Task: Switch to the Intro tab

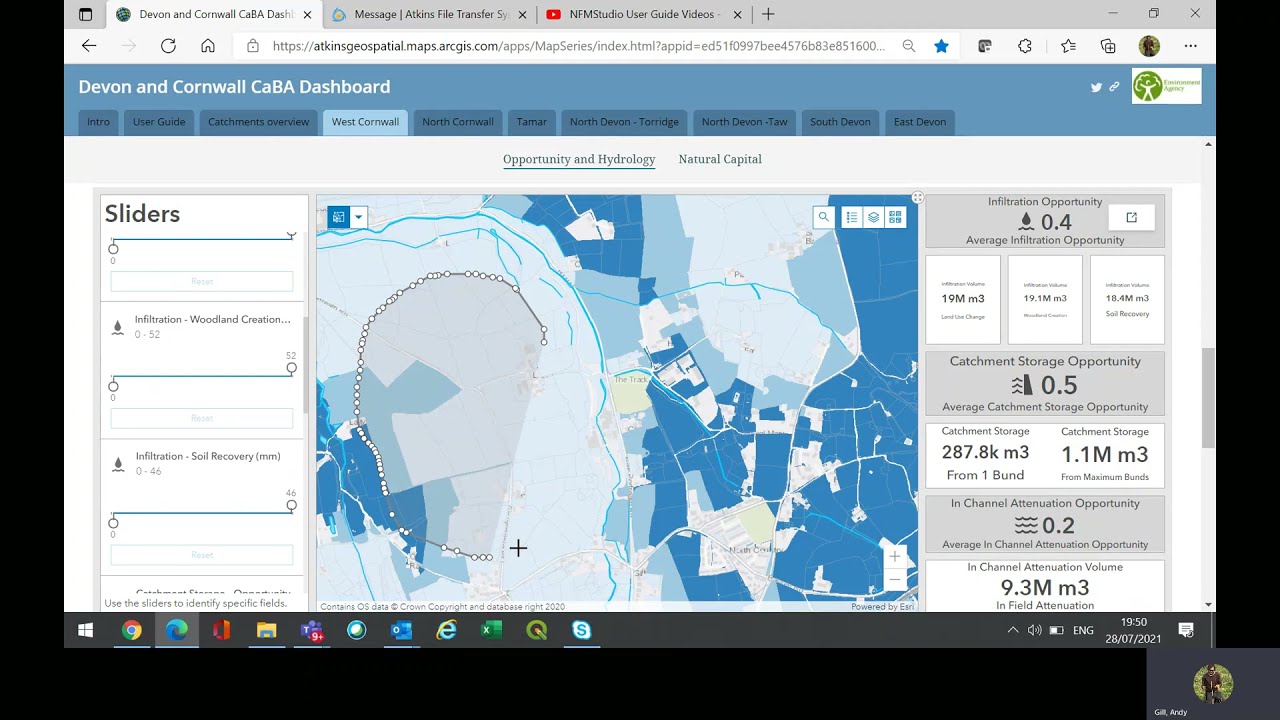Action: [98, 122]
